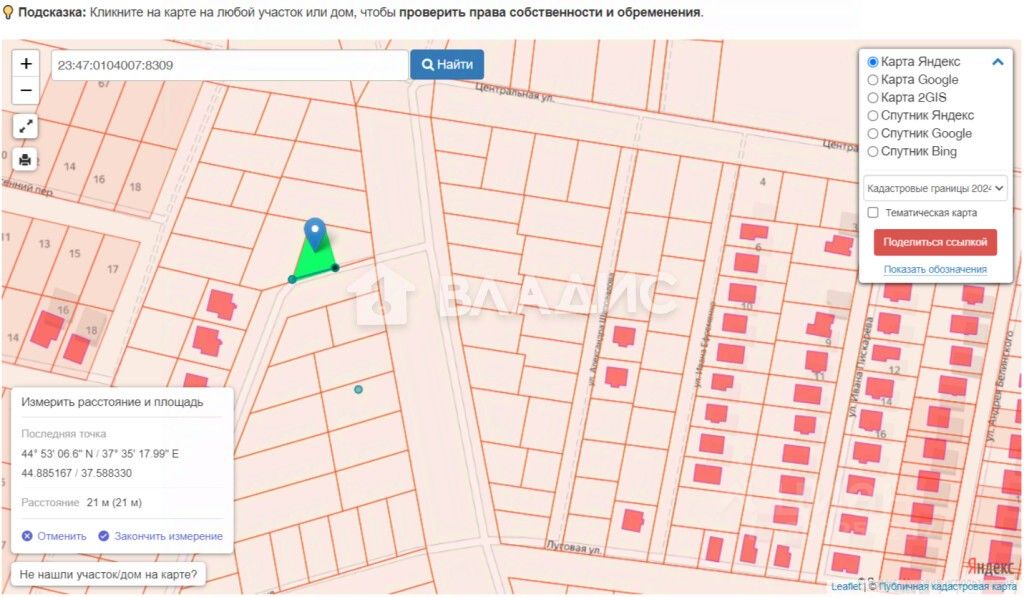Click the Измерить расстояние и площадь heading
Viewport: 1024px width, 597px height.
tap(112, 402)
